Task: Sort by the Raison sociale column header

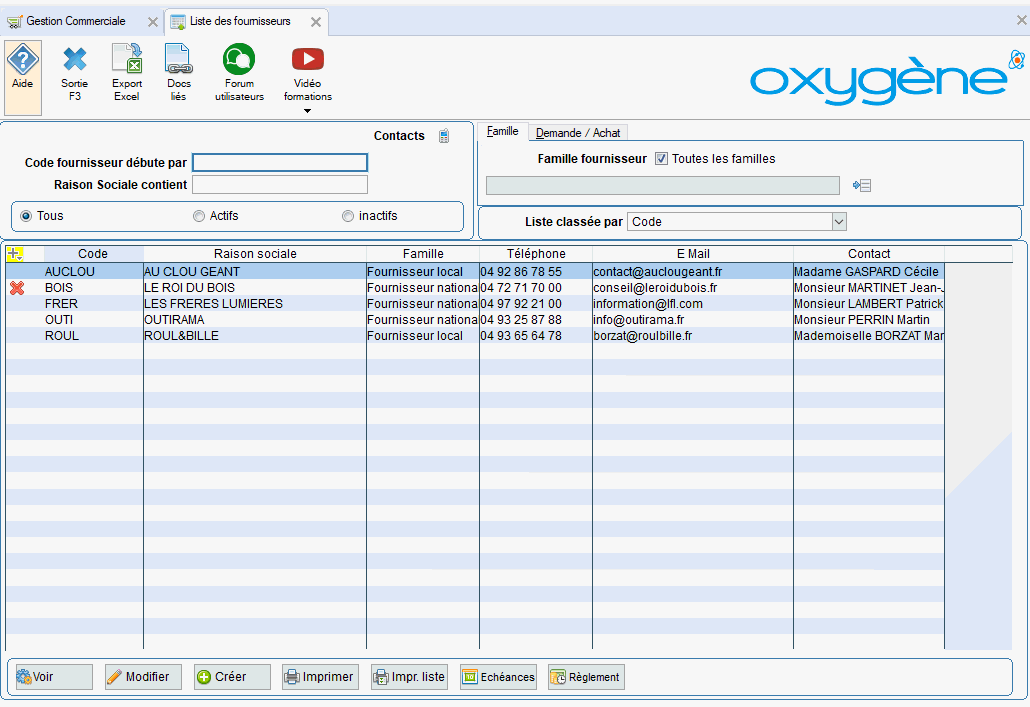Action: click(255, 254)
